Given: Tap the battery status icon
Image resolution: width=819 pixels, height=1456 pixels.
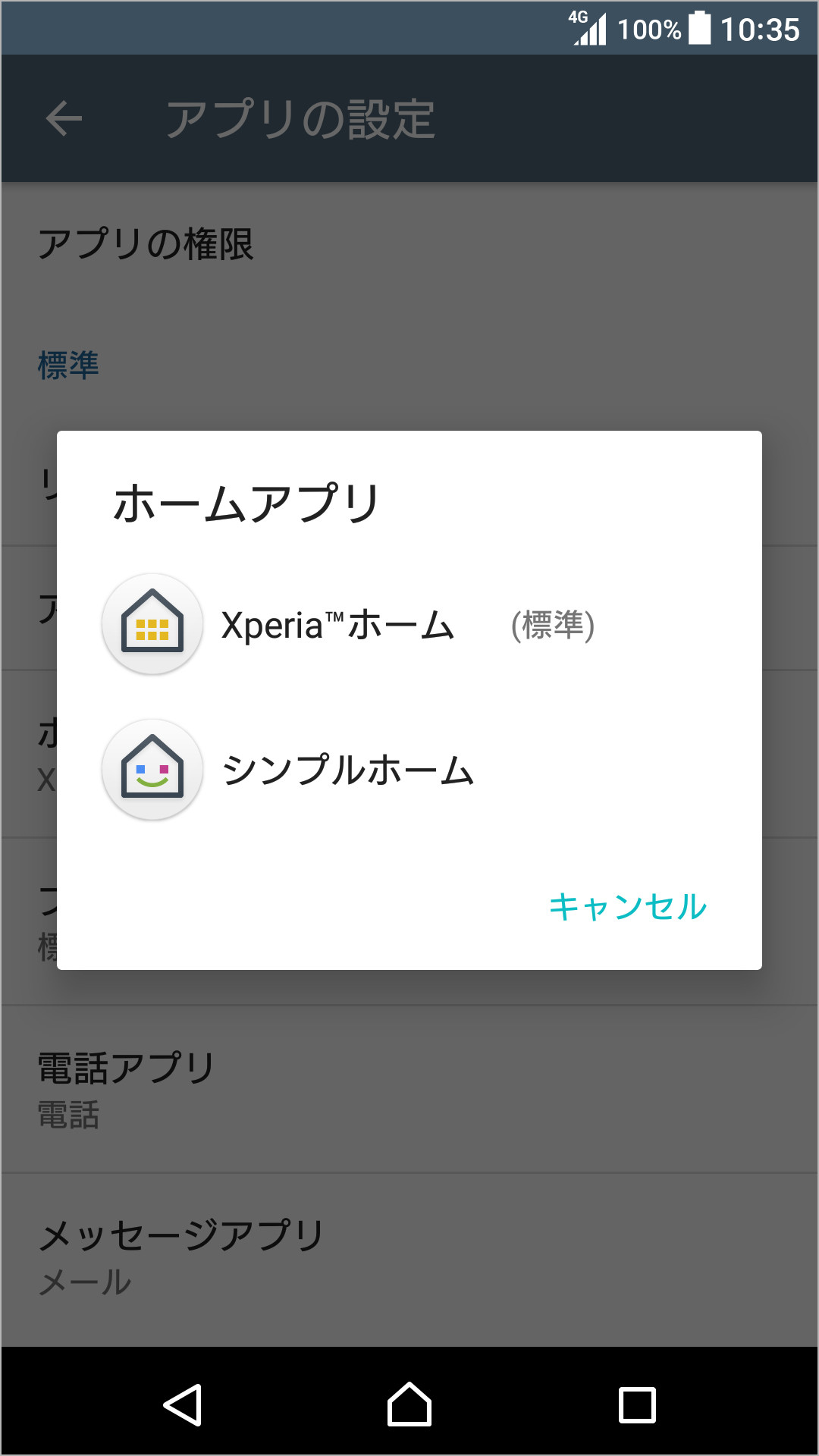Looking at the screenshot, I should 699,29.
